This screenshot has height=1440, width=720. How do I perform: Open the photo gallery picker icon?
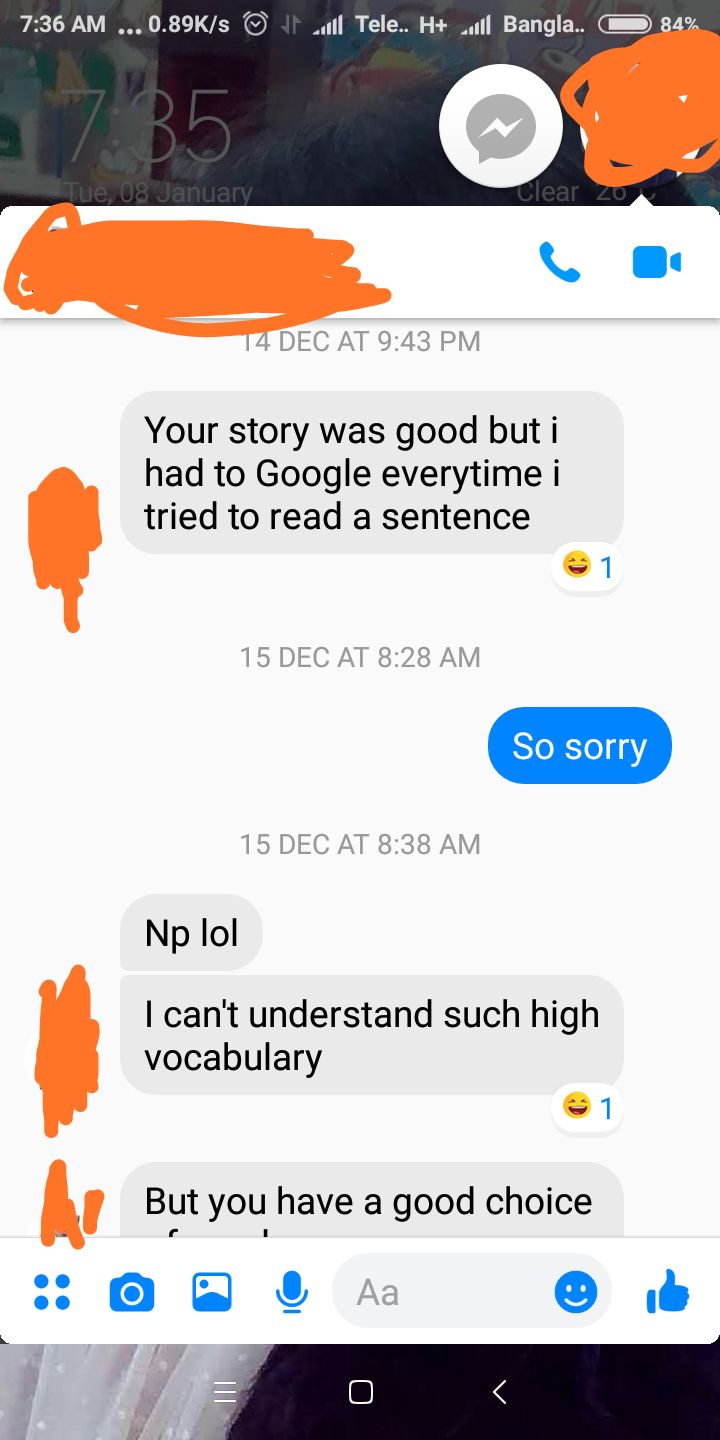[211, 1292]
